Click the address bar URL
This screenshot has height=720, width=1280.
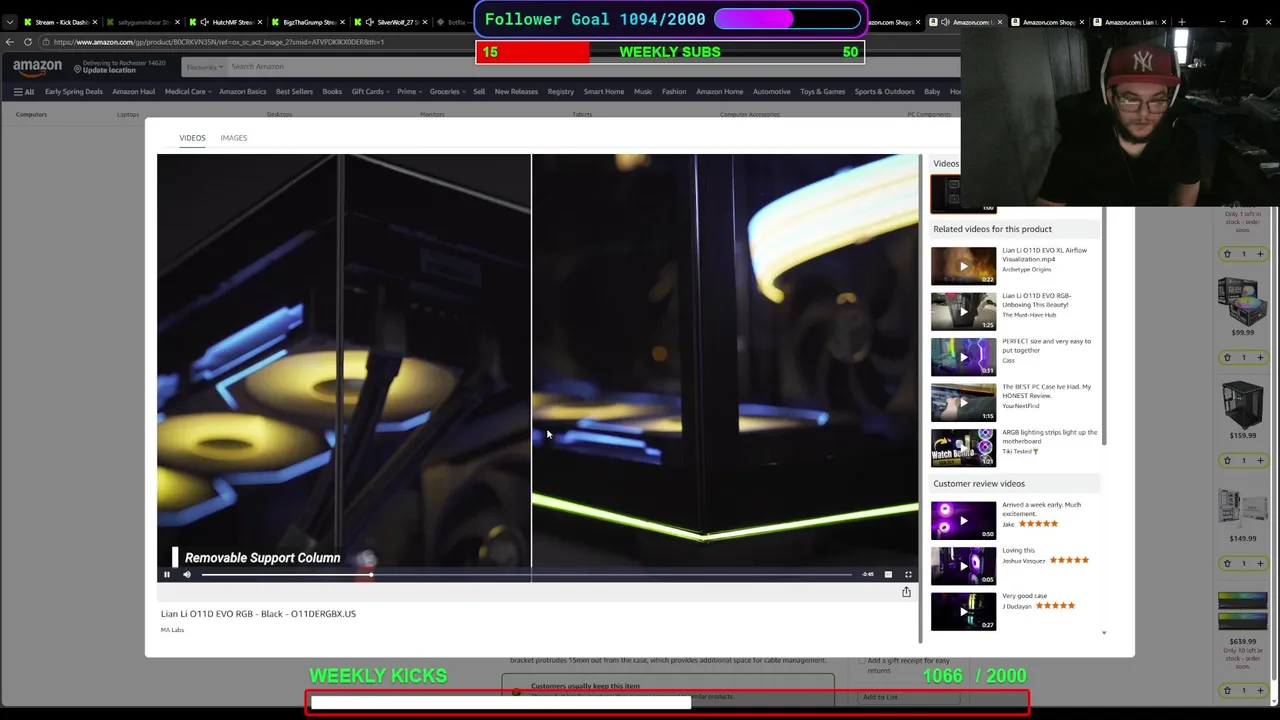click(x=219, y=42)
